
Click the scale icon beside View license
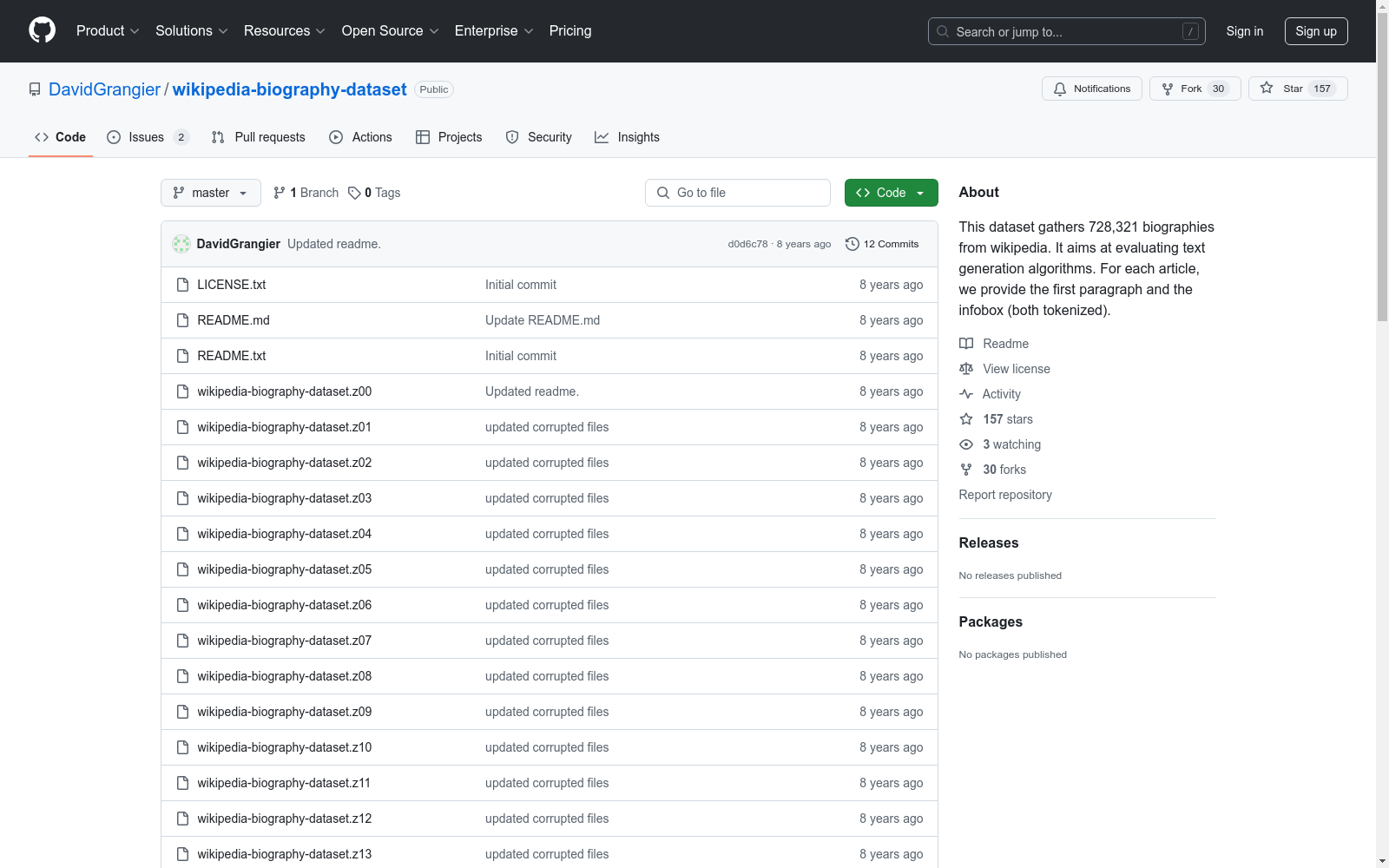click(x=966, y=369)
